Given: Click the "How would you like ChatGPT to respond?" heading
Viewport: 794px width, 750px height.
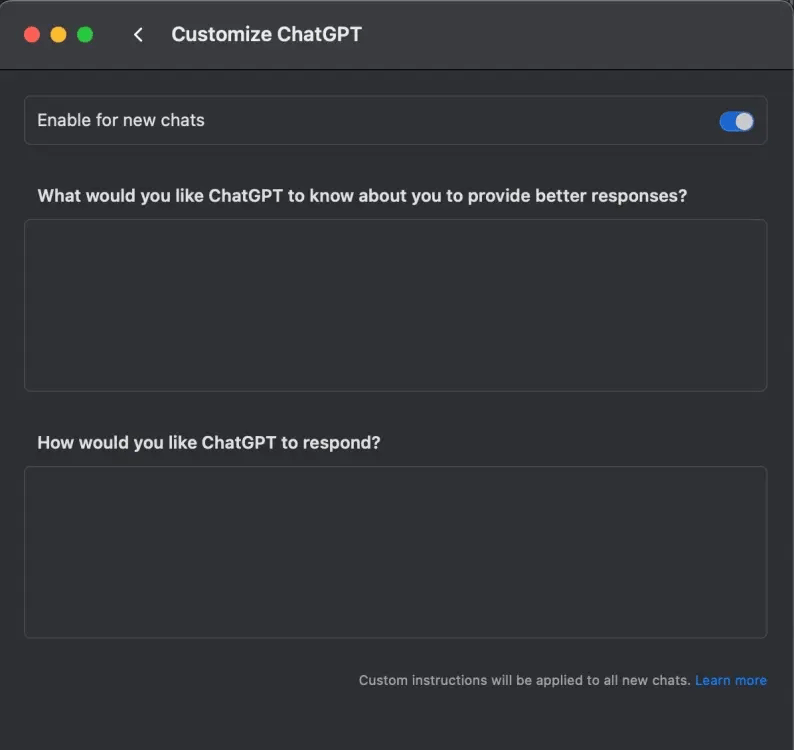Looking at the screenshot, I should 209,442.
